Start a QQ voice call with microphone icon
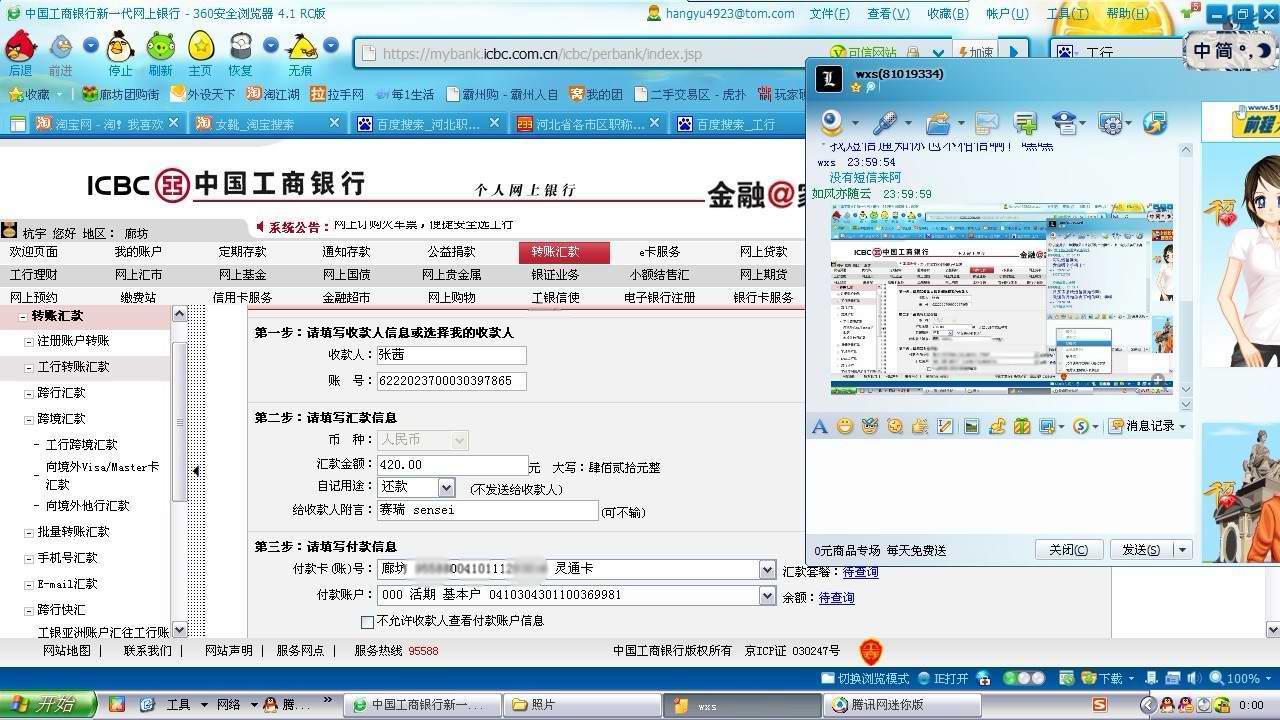The width and height of the screenshot is (1280, 720). (885, 123)
